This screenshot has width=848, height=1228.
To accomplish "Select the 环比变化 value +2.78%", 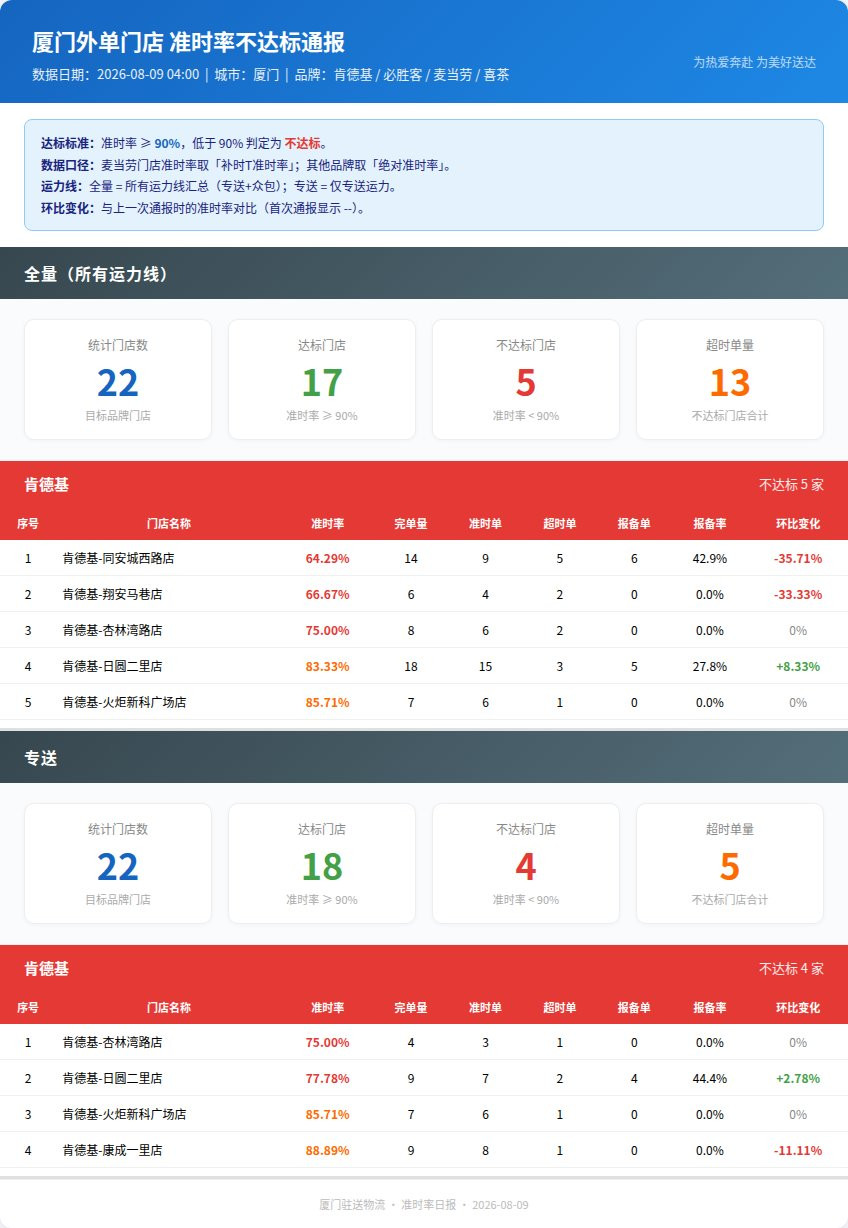I will click(798, 1078).
